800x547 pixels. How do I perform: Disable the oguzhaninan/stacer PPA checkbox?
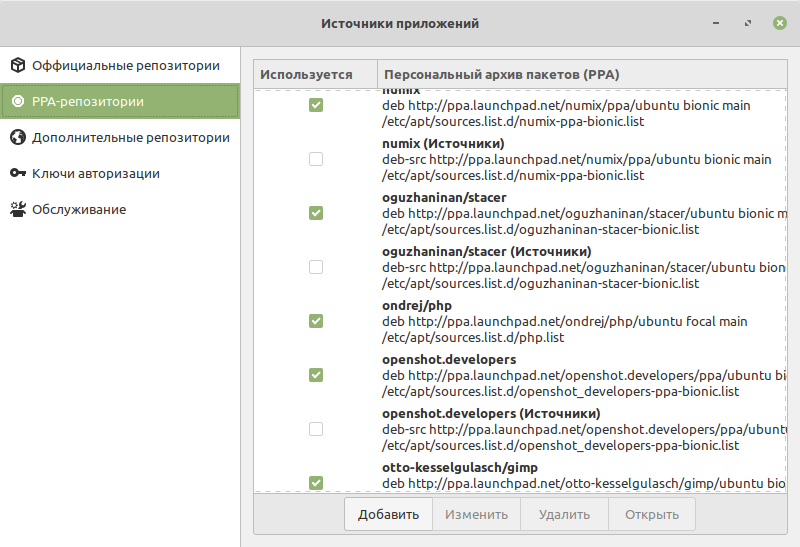click(x=316, y=213)
